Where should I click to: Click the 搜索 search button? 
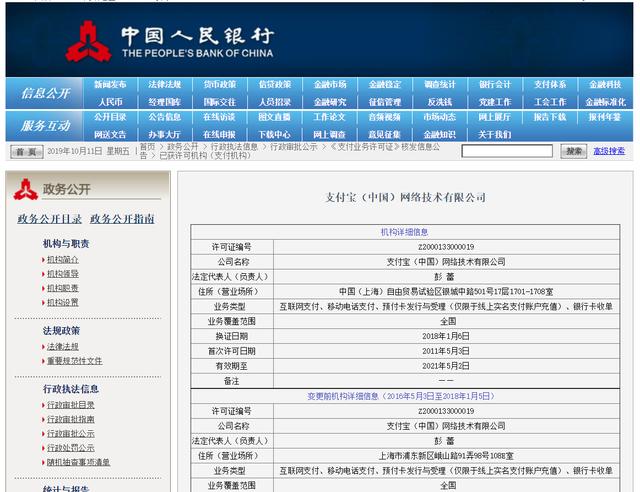(x=573, y=151)
